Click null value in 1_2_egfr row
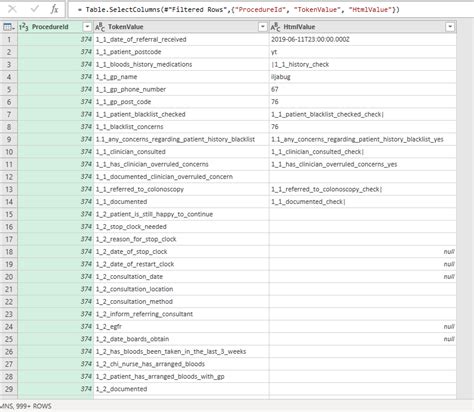Viewport: 474px width, 412px height. [449, 327]
